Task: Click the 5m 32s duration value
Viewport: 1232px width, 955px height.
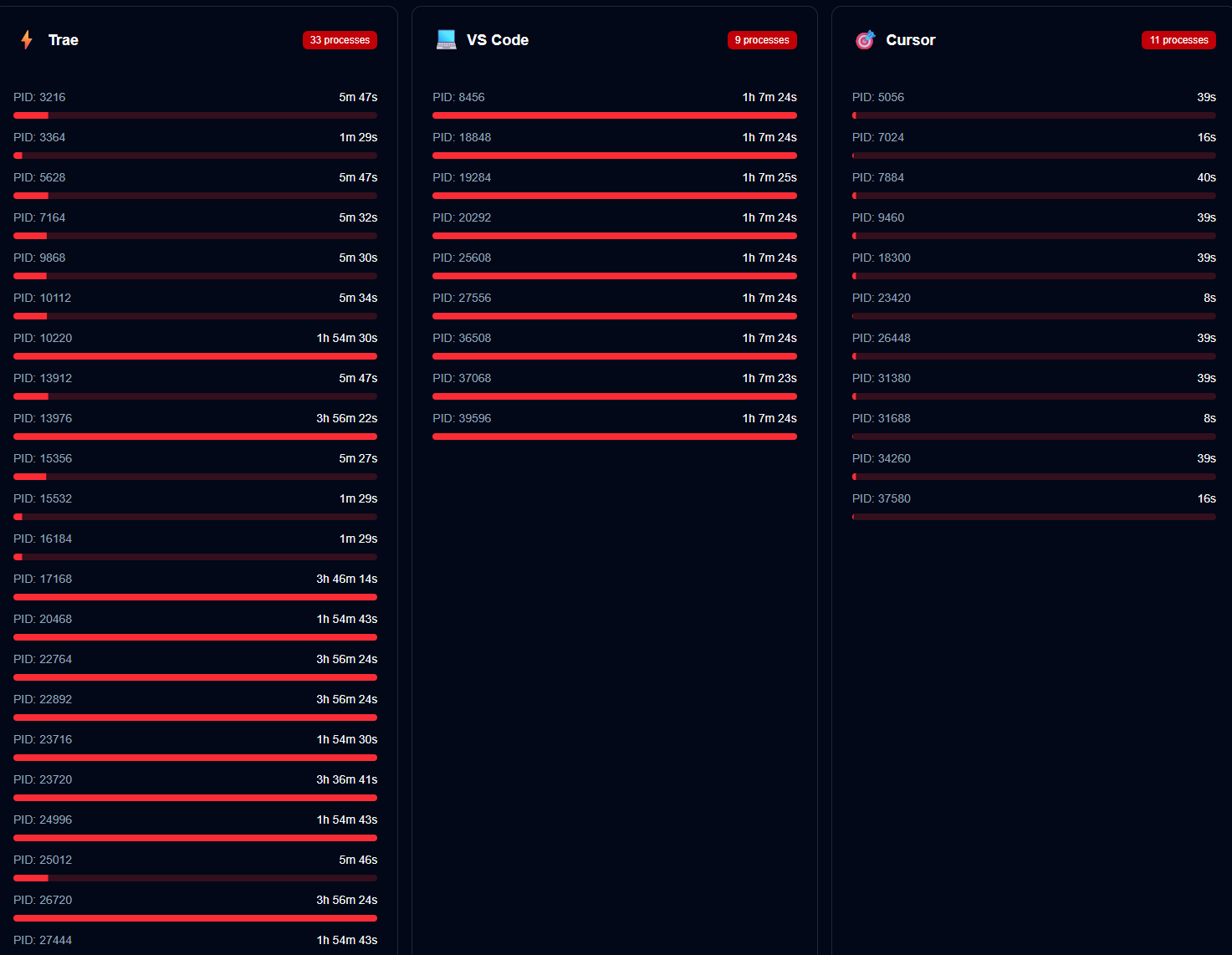Action: click(x=358, y=217)
